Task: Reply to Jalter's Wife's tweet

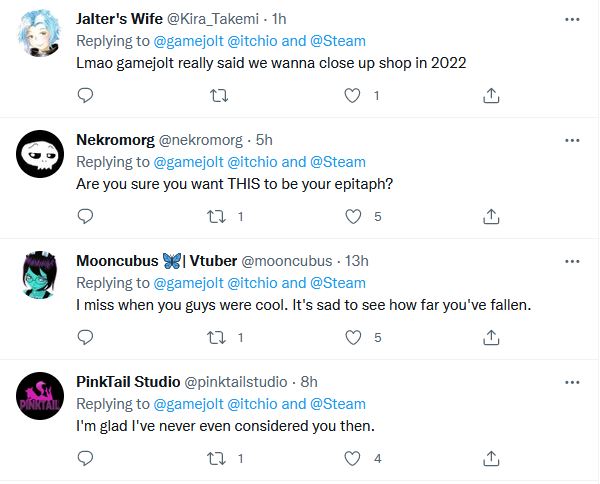Action: click(85, 96)
